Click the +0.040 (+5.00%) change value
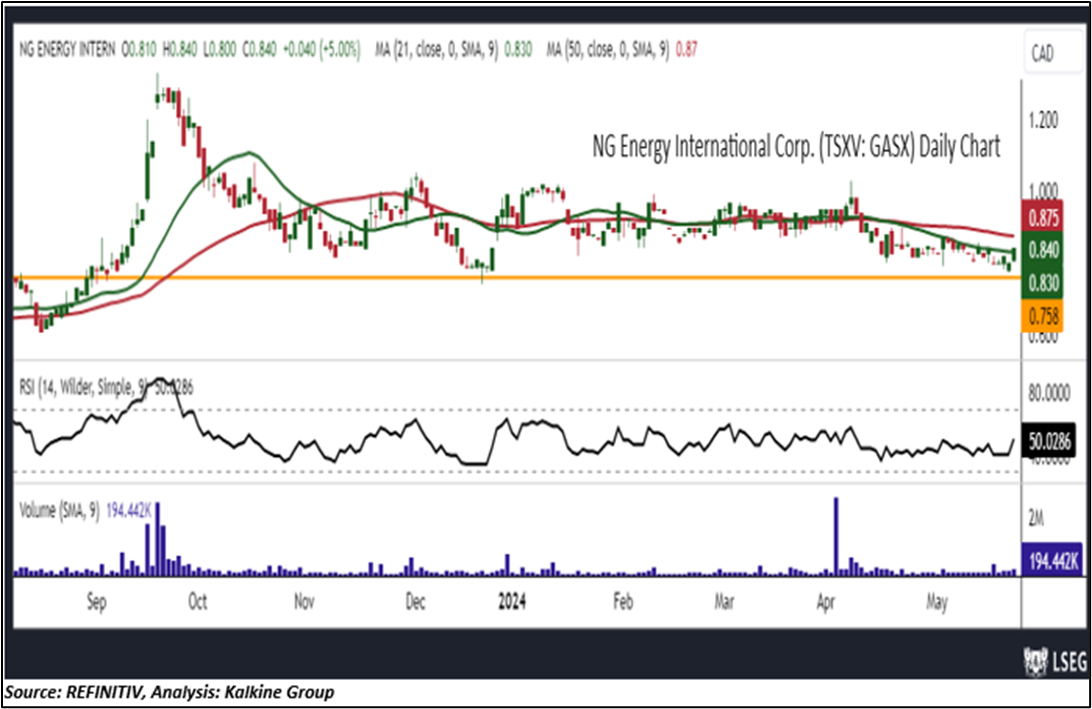 point(322,49)
